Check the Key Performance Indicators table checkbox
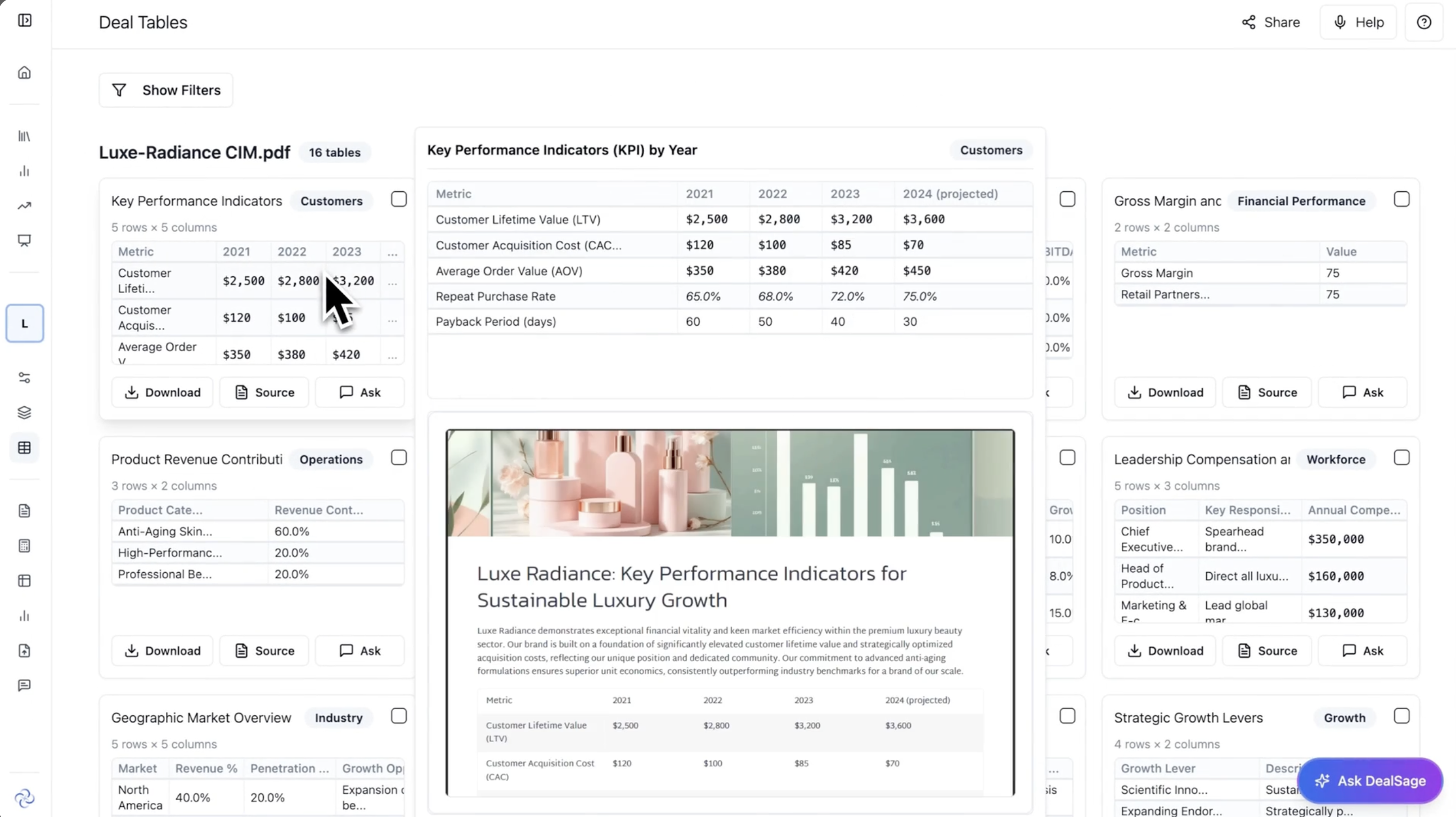This screenshot has width=1456, height=817. pos(398,199)
